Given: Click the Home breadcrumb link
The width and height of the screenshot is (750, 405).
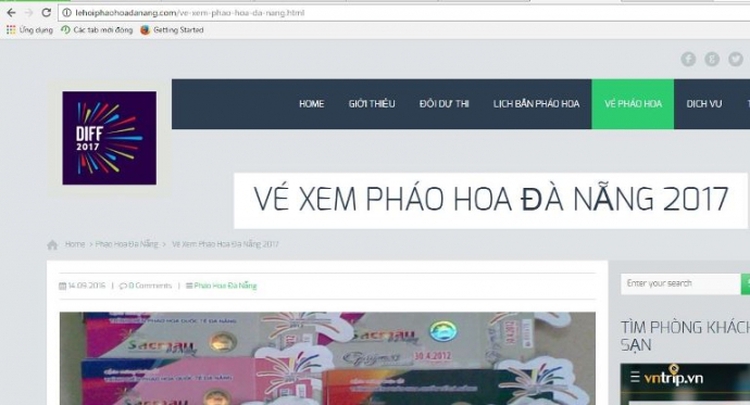Looking at the screenshot, I should click(x=75, y=244).
